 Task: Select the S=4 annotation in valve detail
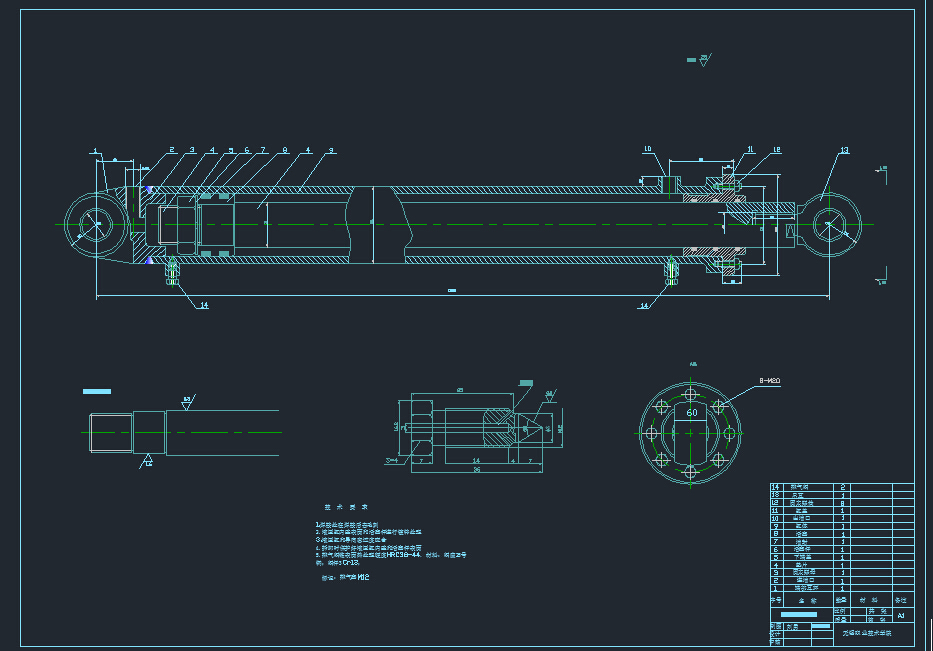tap(392, 460)
